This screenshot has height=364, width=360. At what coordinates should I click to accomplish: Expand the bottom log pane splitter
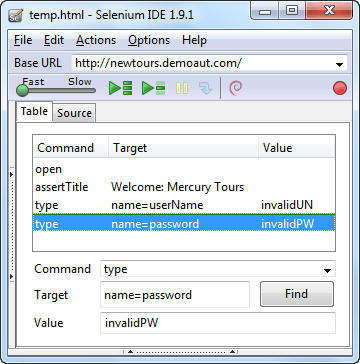point(181,352)
